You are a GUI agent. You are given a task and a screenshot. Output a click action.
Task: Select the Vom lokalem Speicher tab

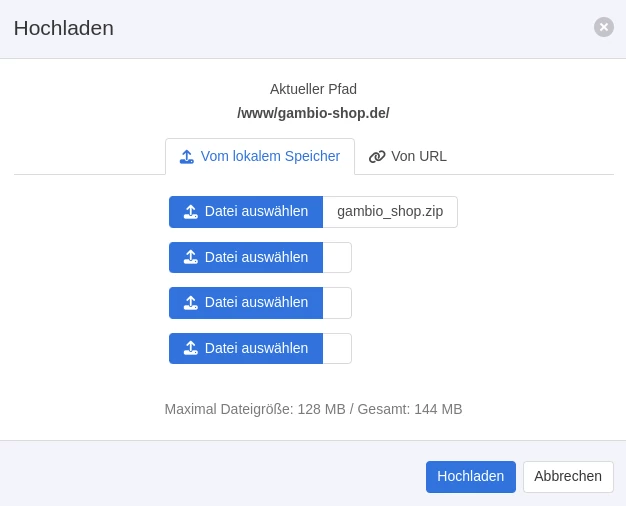click(260, 157)
